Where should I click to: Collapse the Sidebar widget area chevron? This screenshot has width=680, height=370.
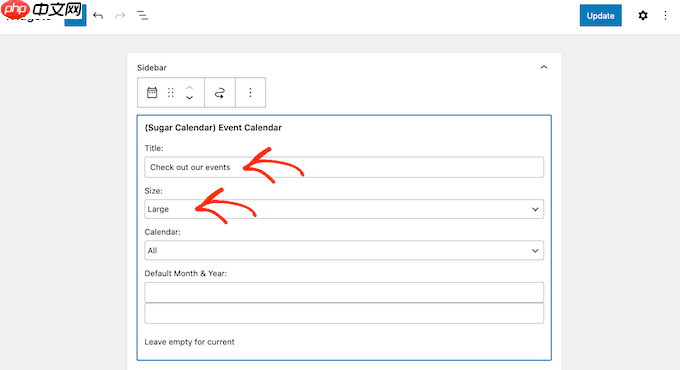point(544,67)
